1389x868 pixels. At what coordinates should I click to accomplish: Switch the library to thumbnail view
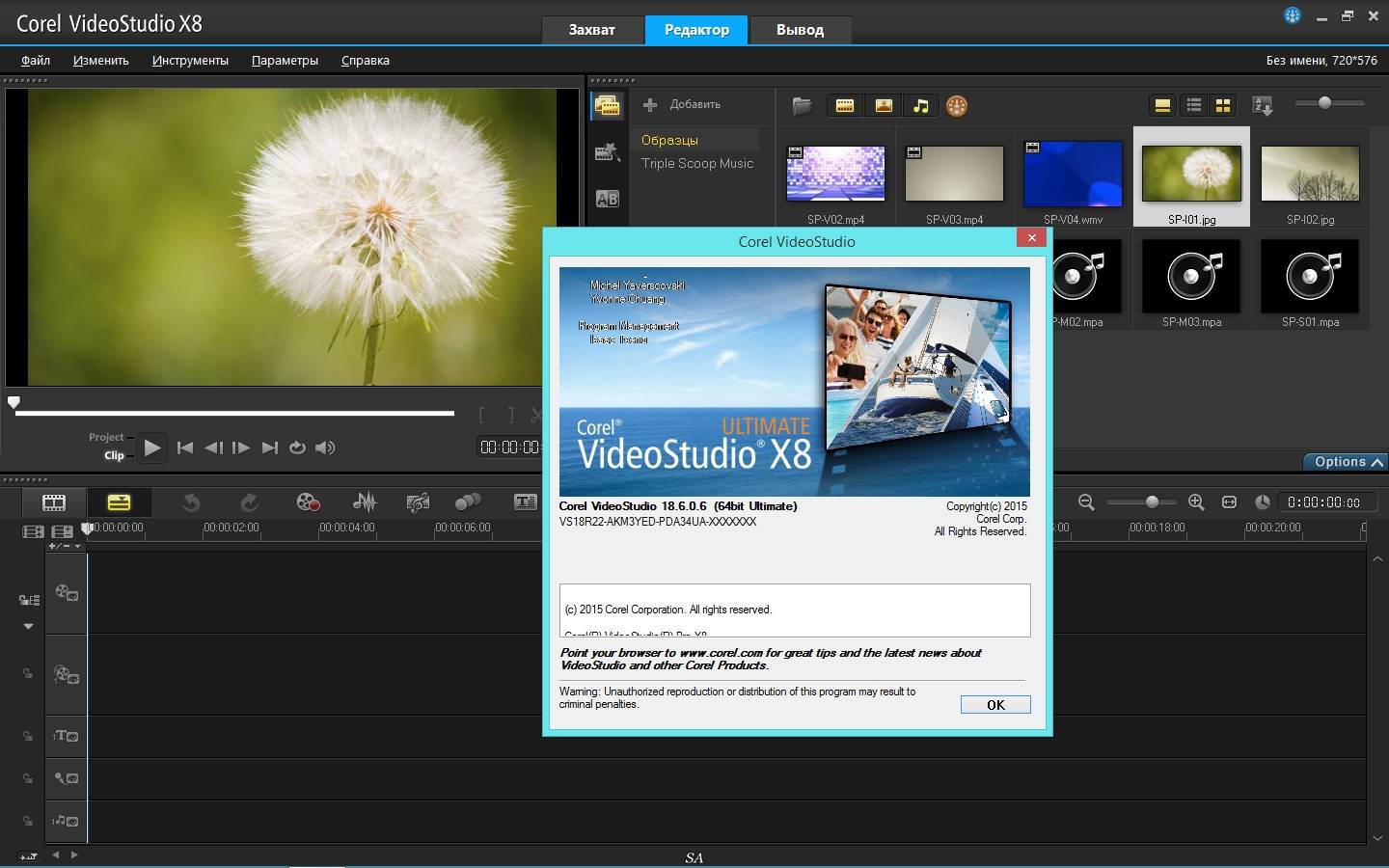[1223, 106]
